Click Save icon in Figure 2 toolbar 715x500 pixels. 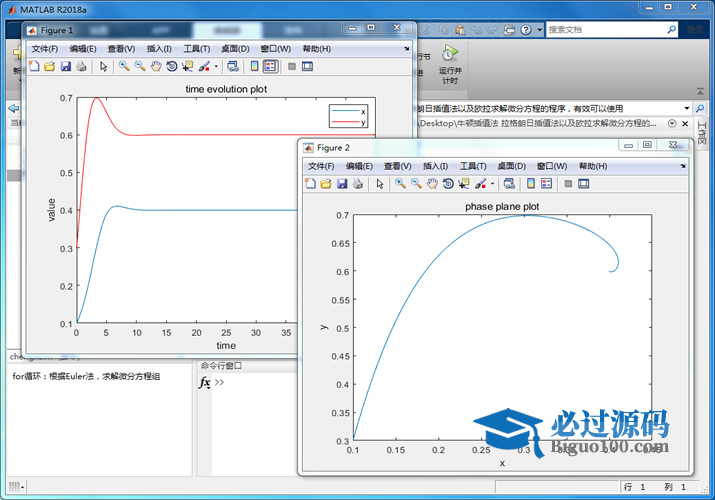(x=342, y=184)
